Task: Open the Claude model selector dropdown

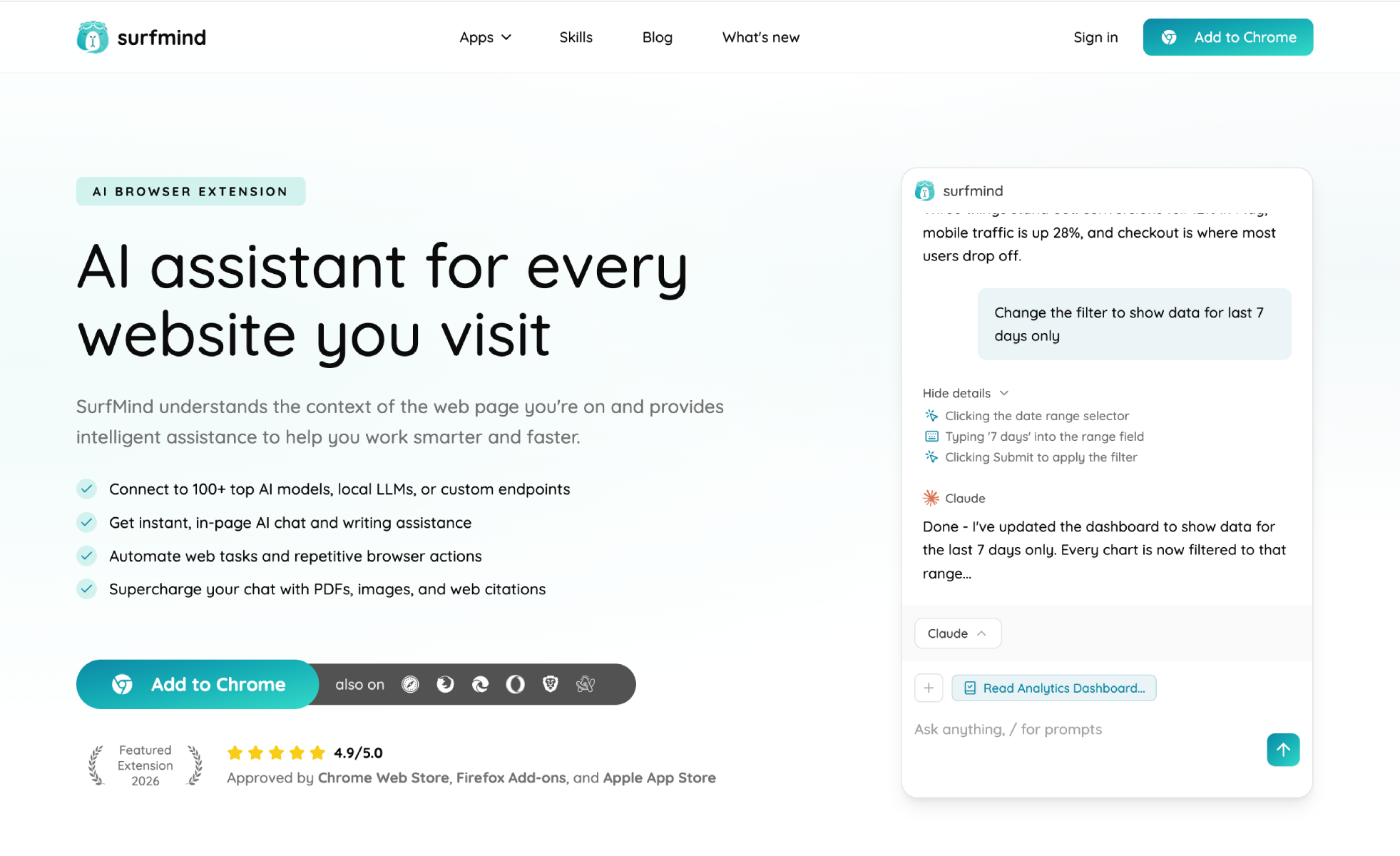Action: point(958,633)
